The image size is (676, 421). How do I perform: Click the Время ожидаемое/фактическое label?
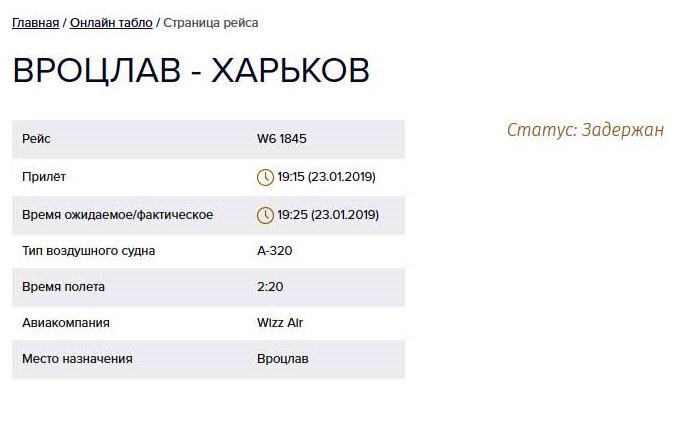117,215
